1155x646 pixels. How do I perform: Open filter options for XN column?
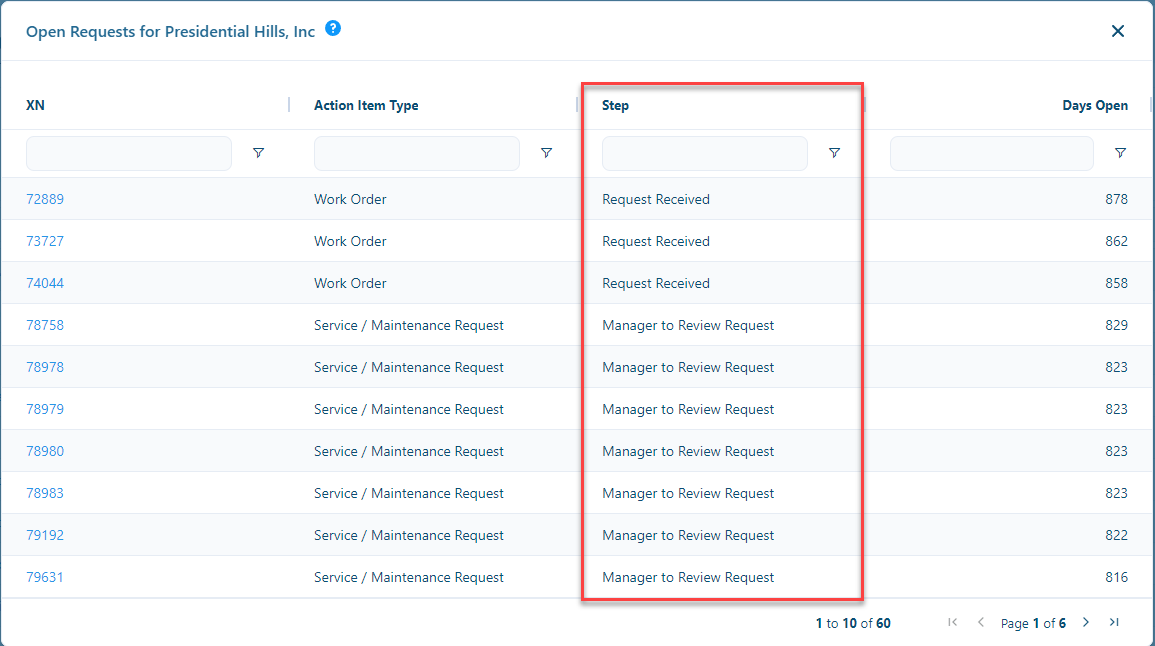click(x=259, y=153)
